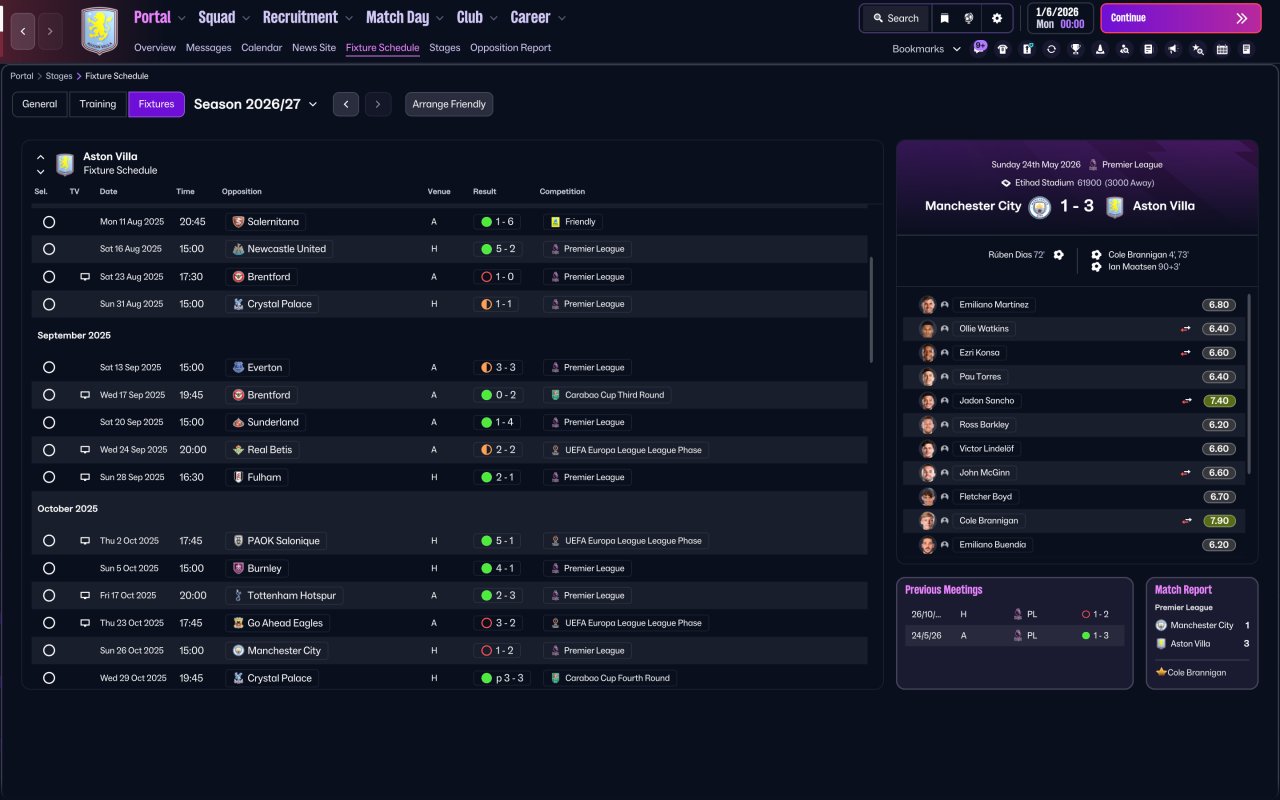Click the Arrange Friendly button
The height and width of the screenshot is (800, 1280).
(x=449, y=104)
